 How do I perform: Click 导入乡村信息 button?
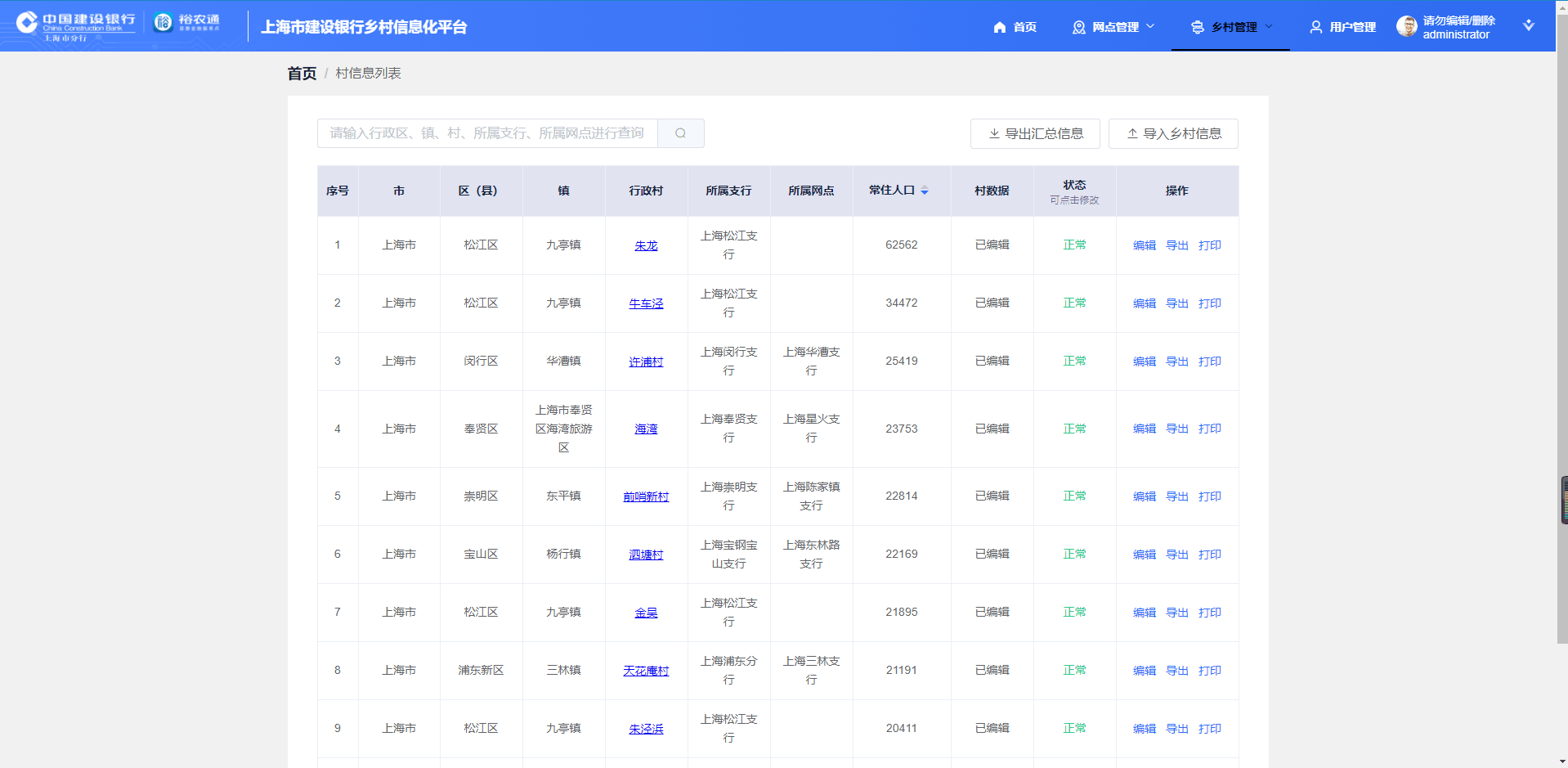(x=1173, y=133)
